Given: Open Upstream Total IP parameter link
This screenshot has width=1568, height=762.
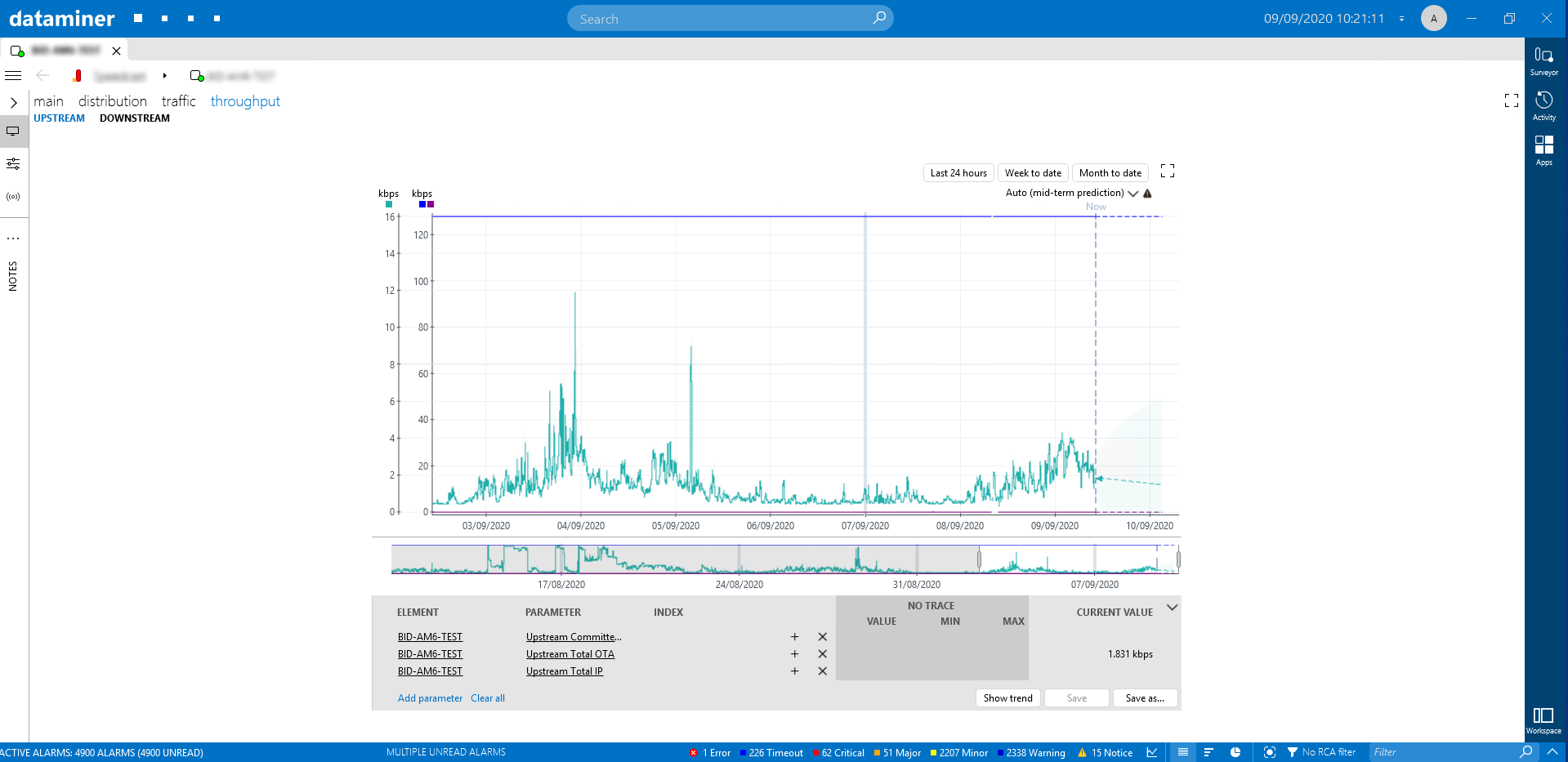Looking at the screenshot, I should click(x=565, y=671).
